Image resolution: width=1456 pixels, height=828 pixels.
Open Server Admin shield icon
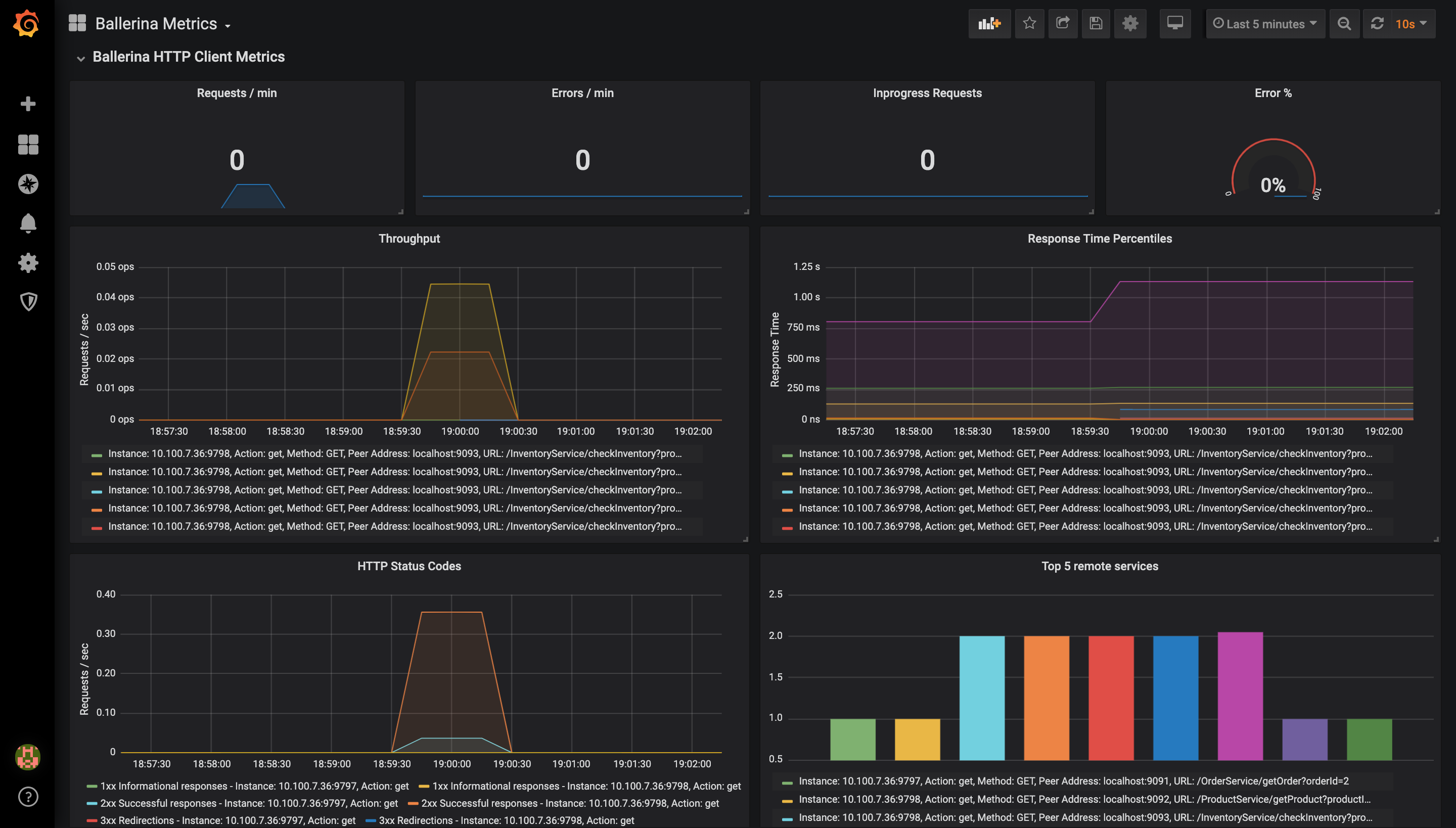pyautogui.click(x=28, y=301)
